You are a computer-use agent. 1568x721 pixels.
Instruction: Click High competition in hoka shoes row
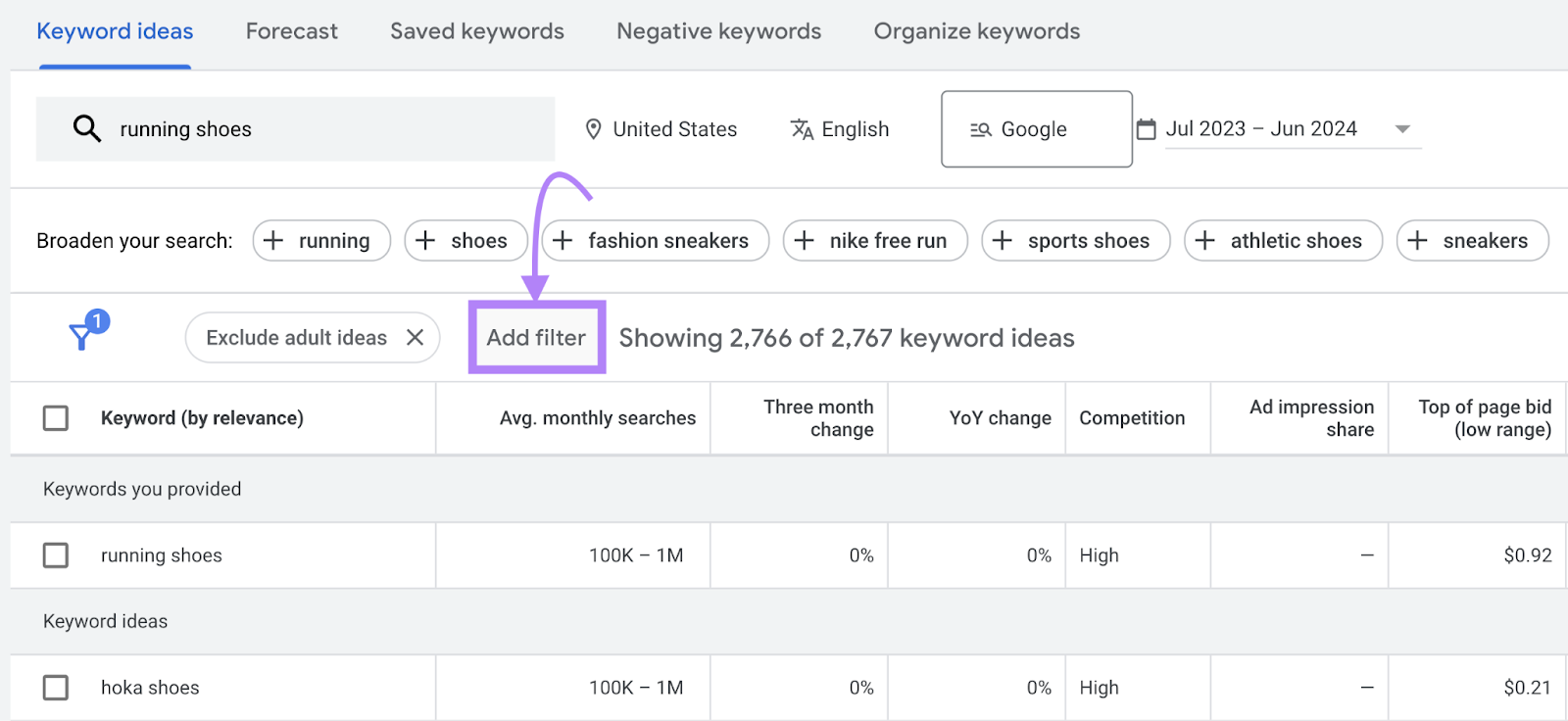(1099, 688)
